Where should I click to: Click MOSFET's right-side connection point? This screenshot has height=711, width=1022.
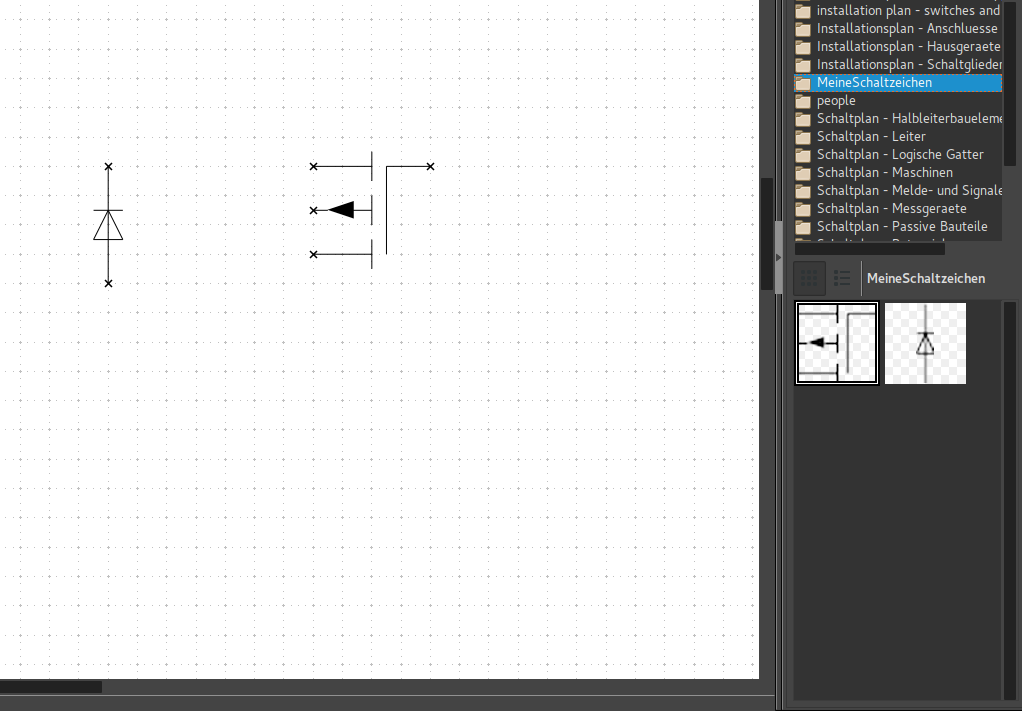(x=430, y=167)
